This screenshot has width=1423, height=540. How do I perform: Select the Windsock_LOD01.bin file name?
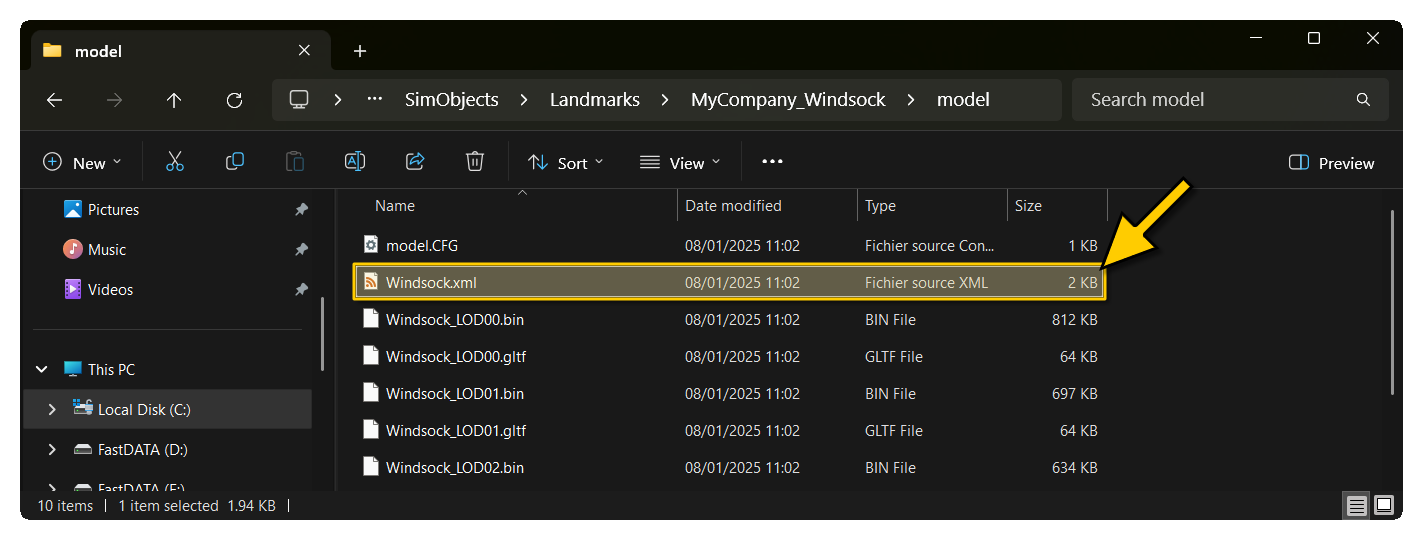[455, 394]
